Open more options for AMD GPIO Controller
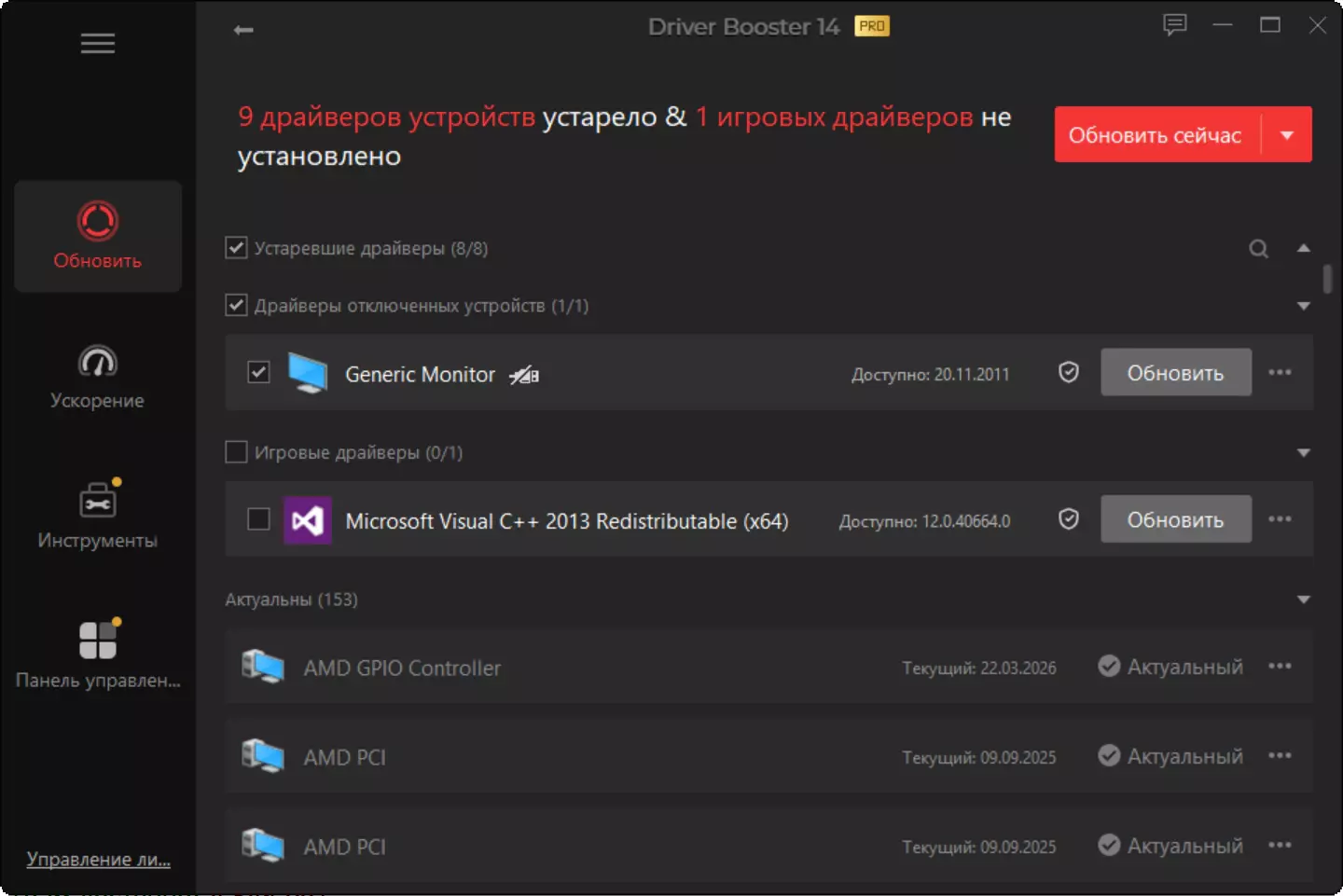This screenshot has height=896, width=1343. pyautogui.click(x=1280, y=667)
